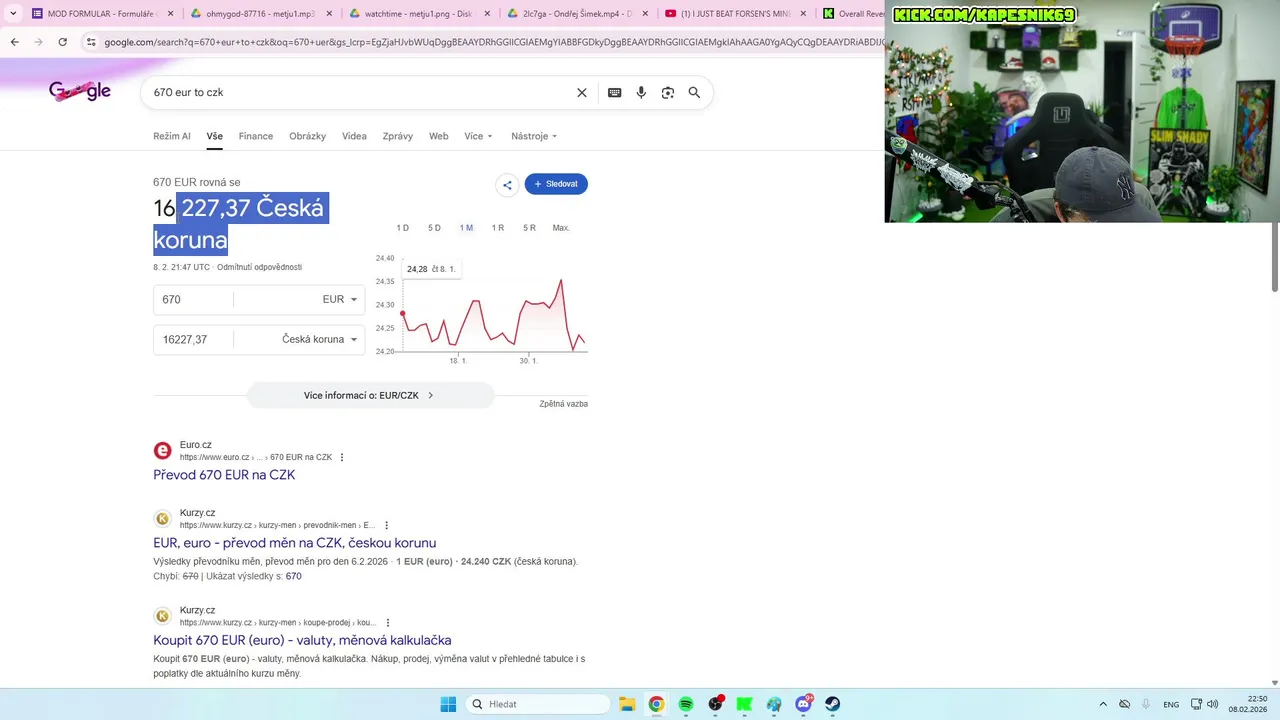The image size is (1280, 720).
Task: Show hidden system tray icons
Action: click(1103, 704)
